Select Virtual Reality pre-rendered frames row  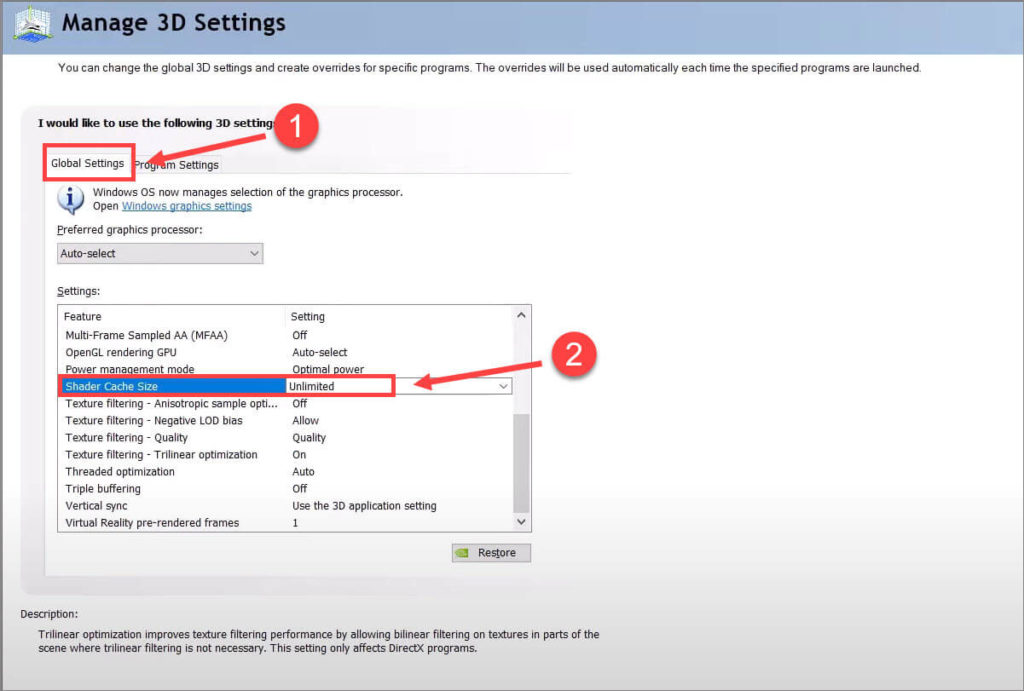coord(287,522)
